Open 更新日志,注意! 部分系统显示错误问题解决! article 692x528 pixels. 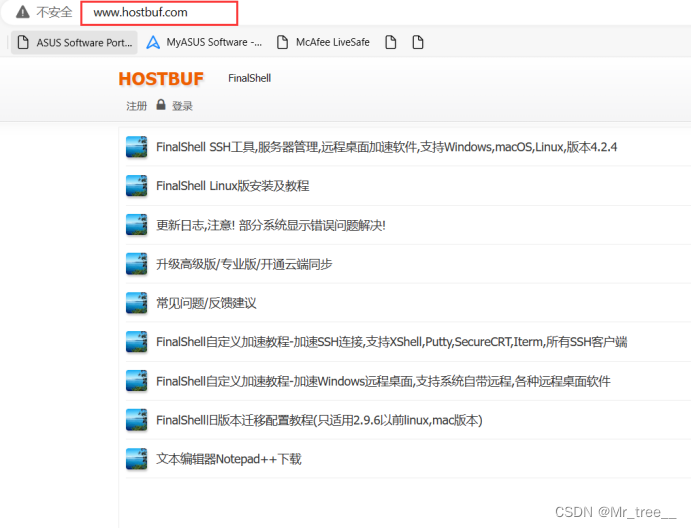(271, 225)
